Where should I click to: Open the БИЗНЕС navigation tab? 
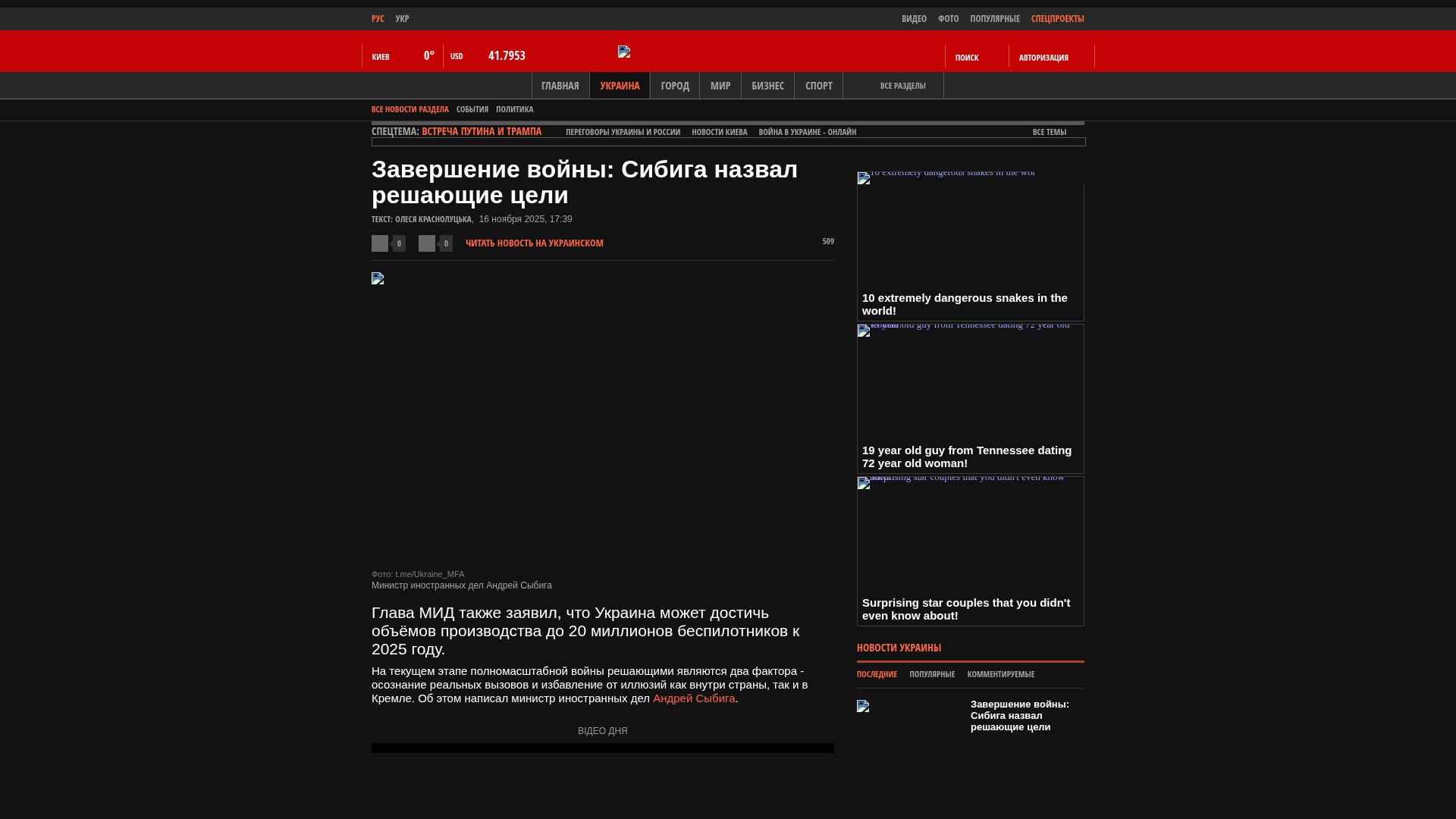click(x=767, y=86)
